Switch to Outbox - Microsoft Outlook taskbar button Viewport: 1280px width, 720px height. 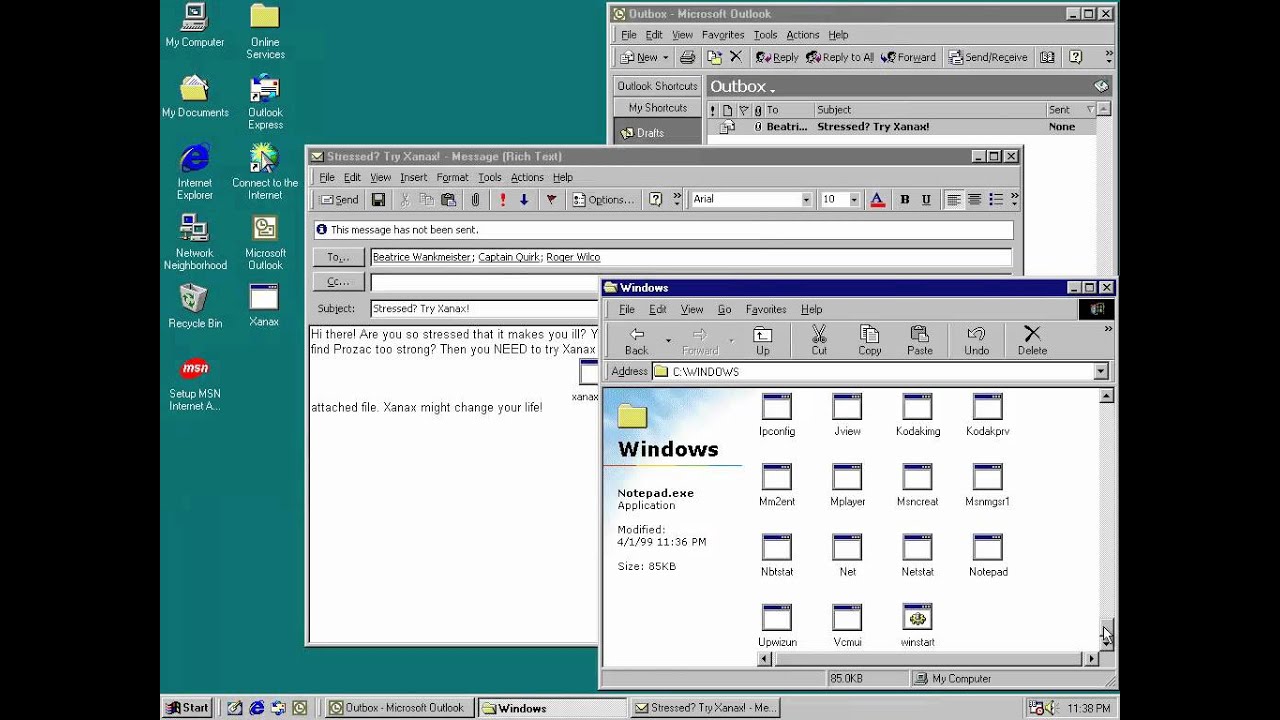(x=399, y=708)
